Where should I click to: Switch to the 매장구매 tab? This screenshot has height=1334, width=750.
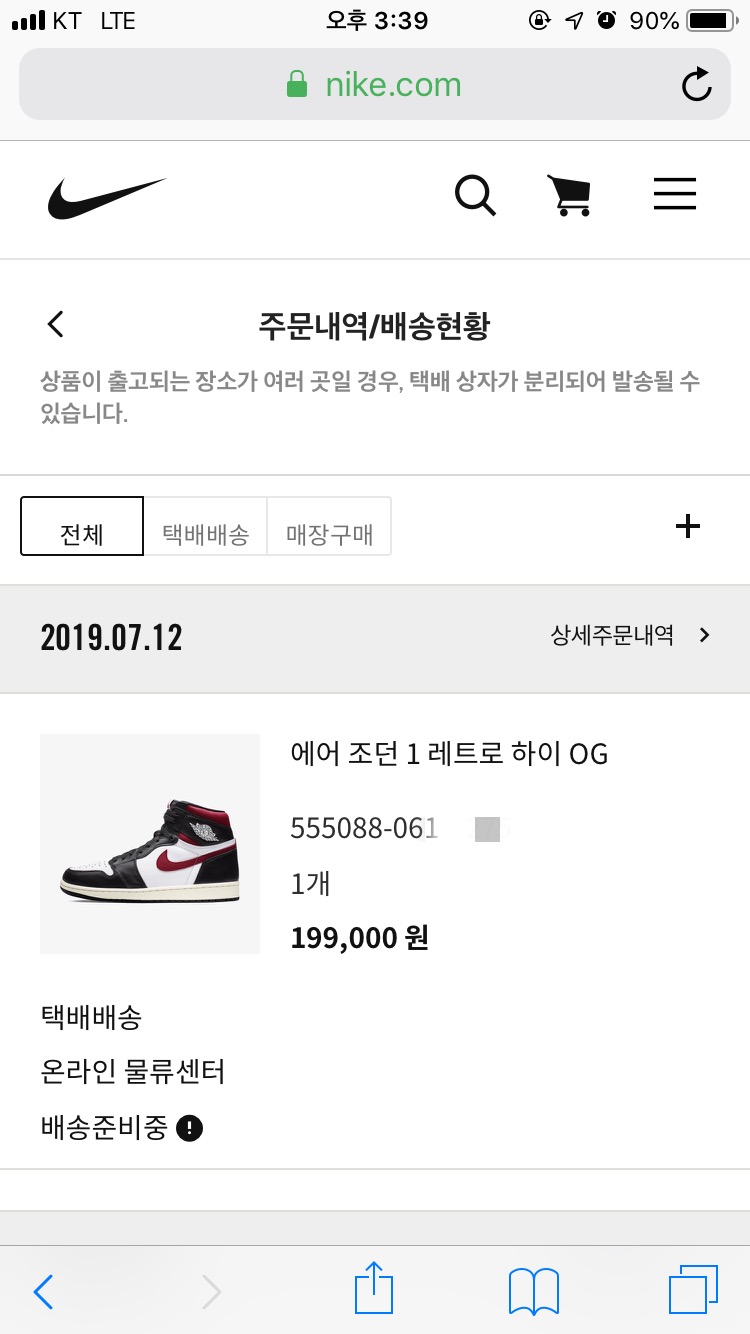330,526
